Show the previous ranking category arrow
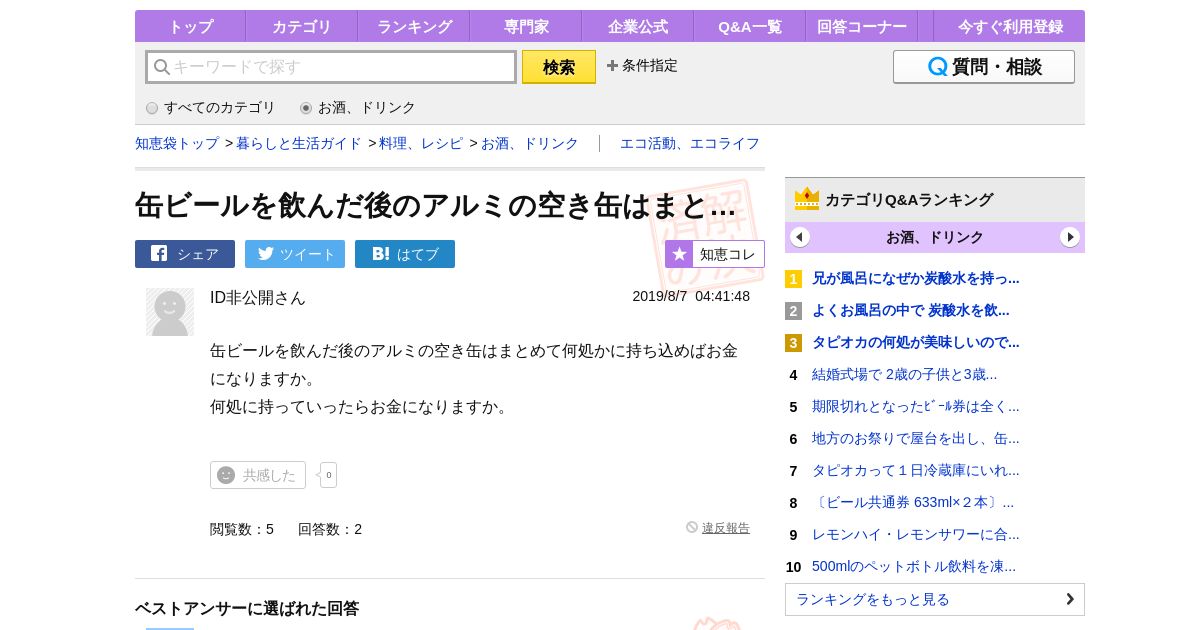The height and width of the screenshot is (630, 1200). (x=800, y=237)
